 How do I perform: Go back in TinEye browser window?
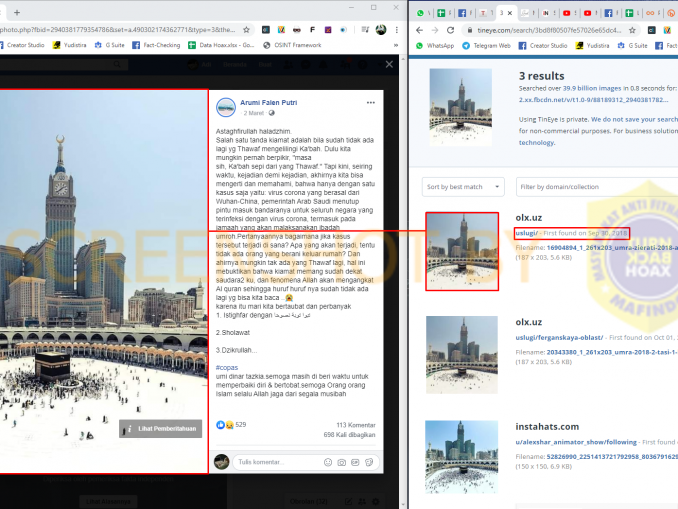pos(419,30)
